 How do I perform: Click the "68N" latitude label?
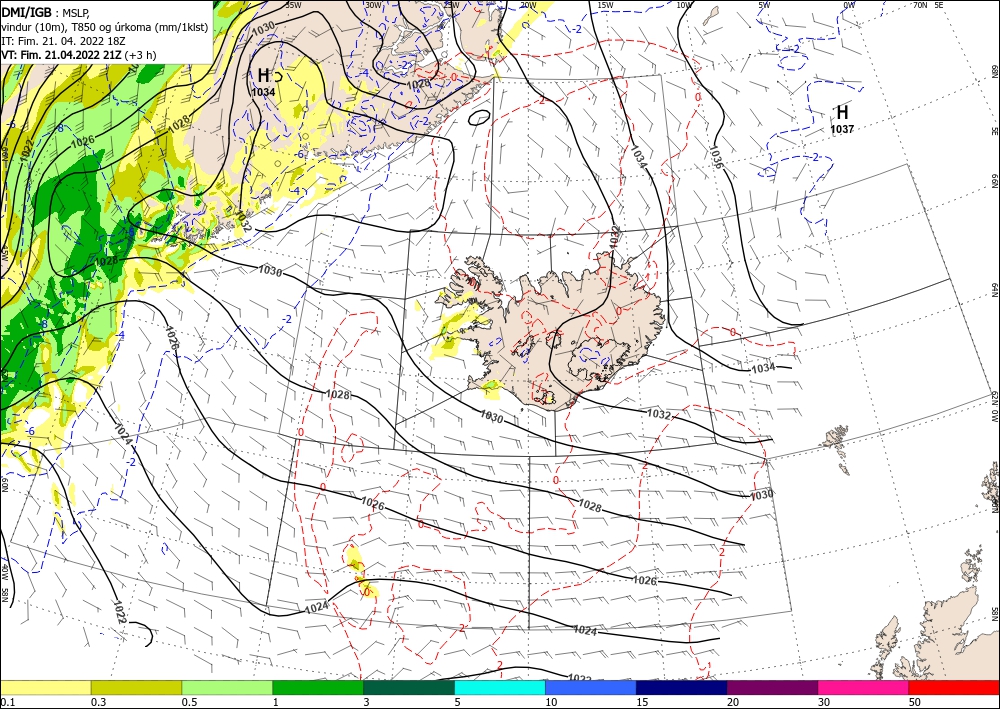coord(994,71)
